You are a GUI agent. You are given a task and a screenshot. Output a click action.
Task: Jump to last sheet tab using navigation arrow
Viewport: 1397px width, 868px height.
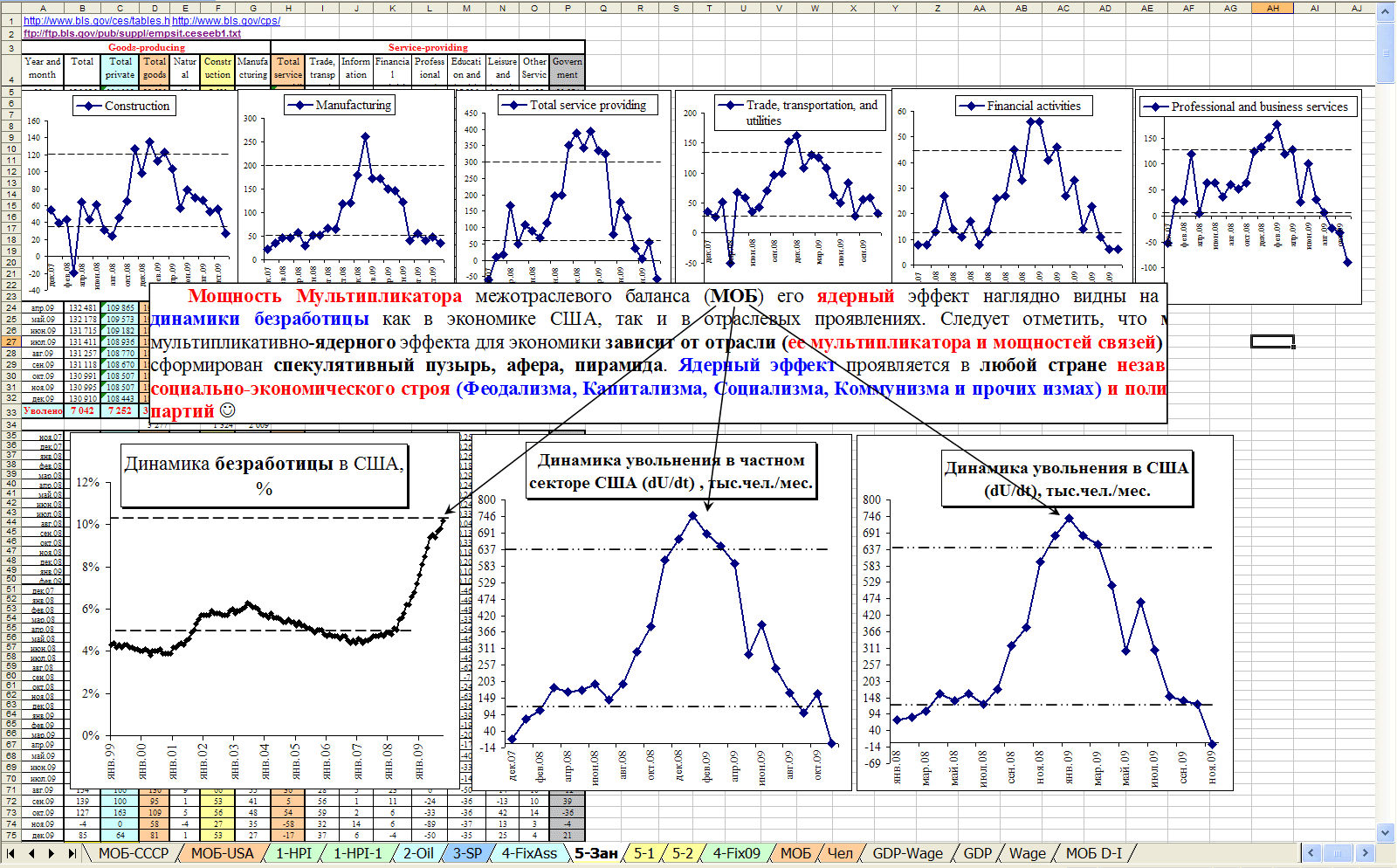coord(72,853)
